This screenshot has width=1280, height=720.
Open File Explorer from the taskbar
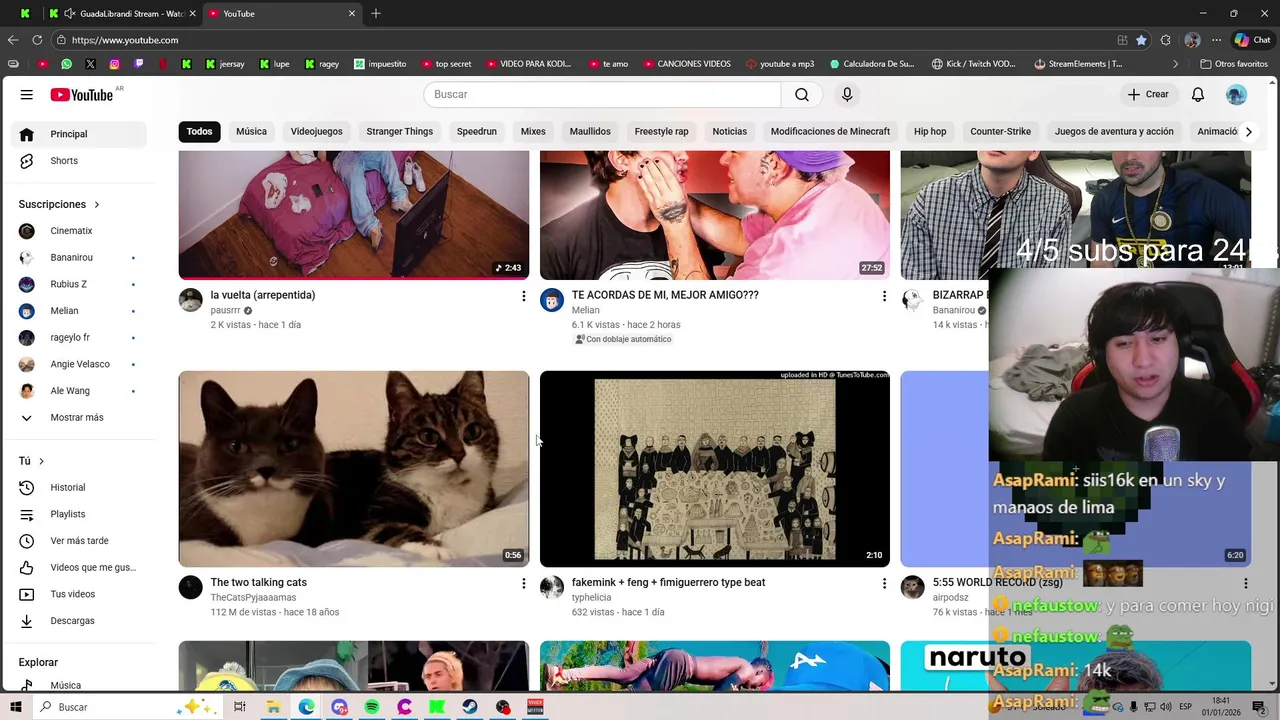273,707
